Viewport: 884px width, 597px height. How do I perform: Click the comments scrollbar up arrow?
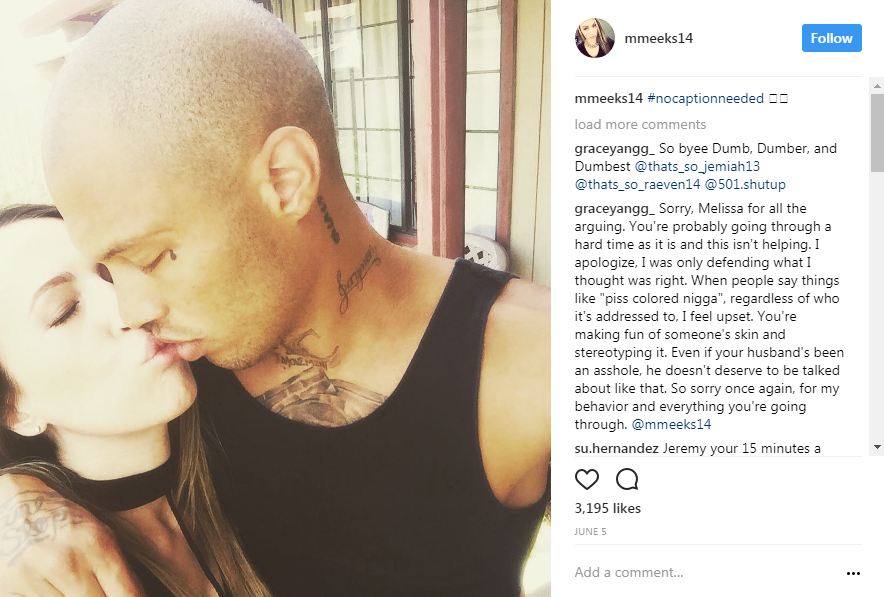[x=877, y=86]
